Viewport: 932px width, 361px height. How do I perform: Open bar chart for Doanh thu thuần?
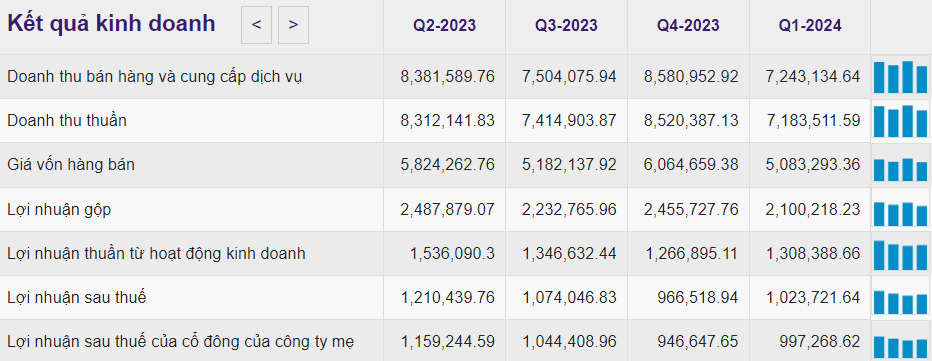point(900,121)
